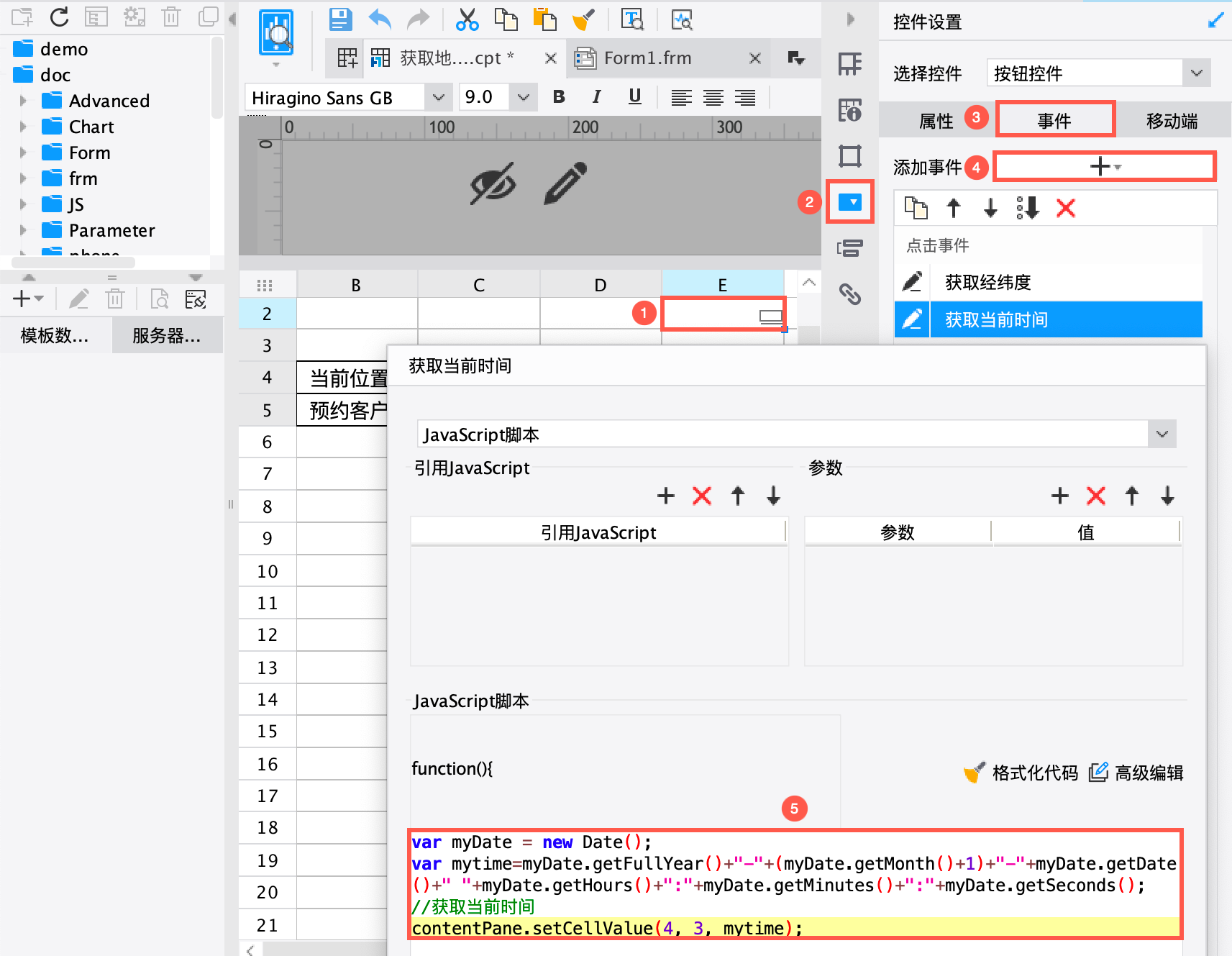Click the large preview template icon
Image resolution: width=1232 pixels, height=956 pixels.
point(276,33)
